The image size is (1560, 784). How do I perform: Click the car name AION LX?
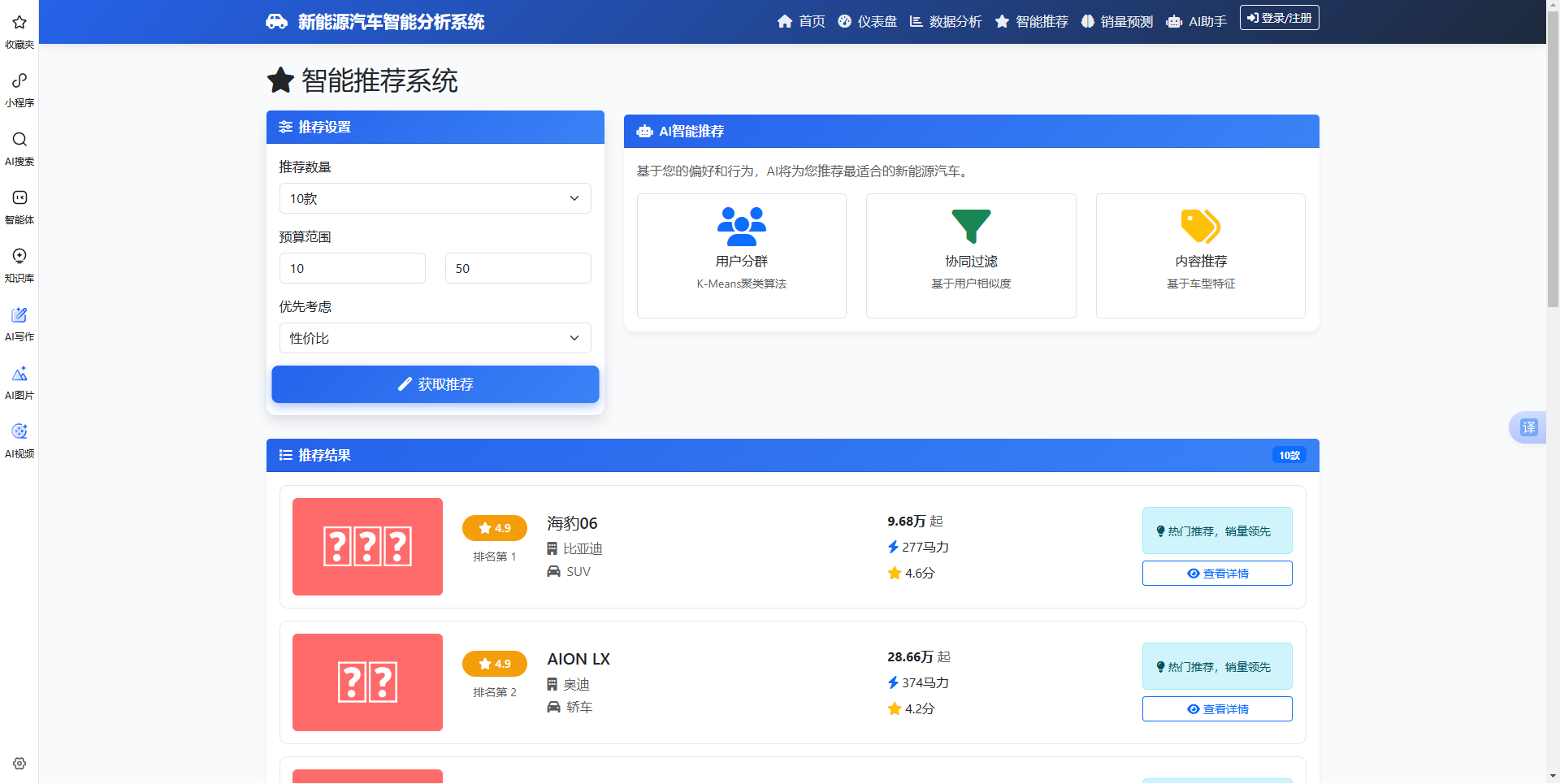578,660
